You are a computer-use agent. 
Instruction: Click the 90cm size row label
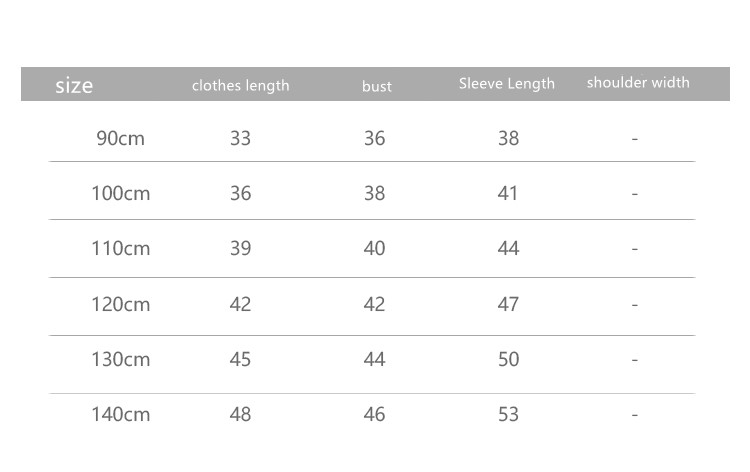tap(121, 139)
